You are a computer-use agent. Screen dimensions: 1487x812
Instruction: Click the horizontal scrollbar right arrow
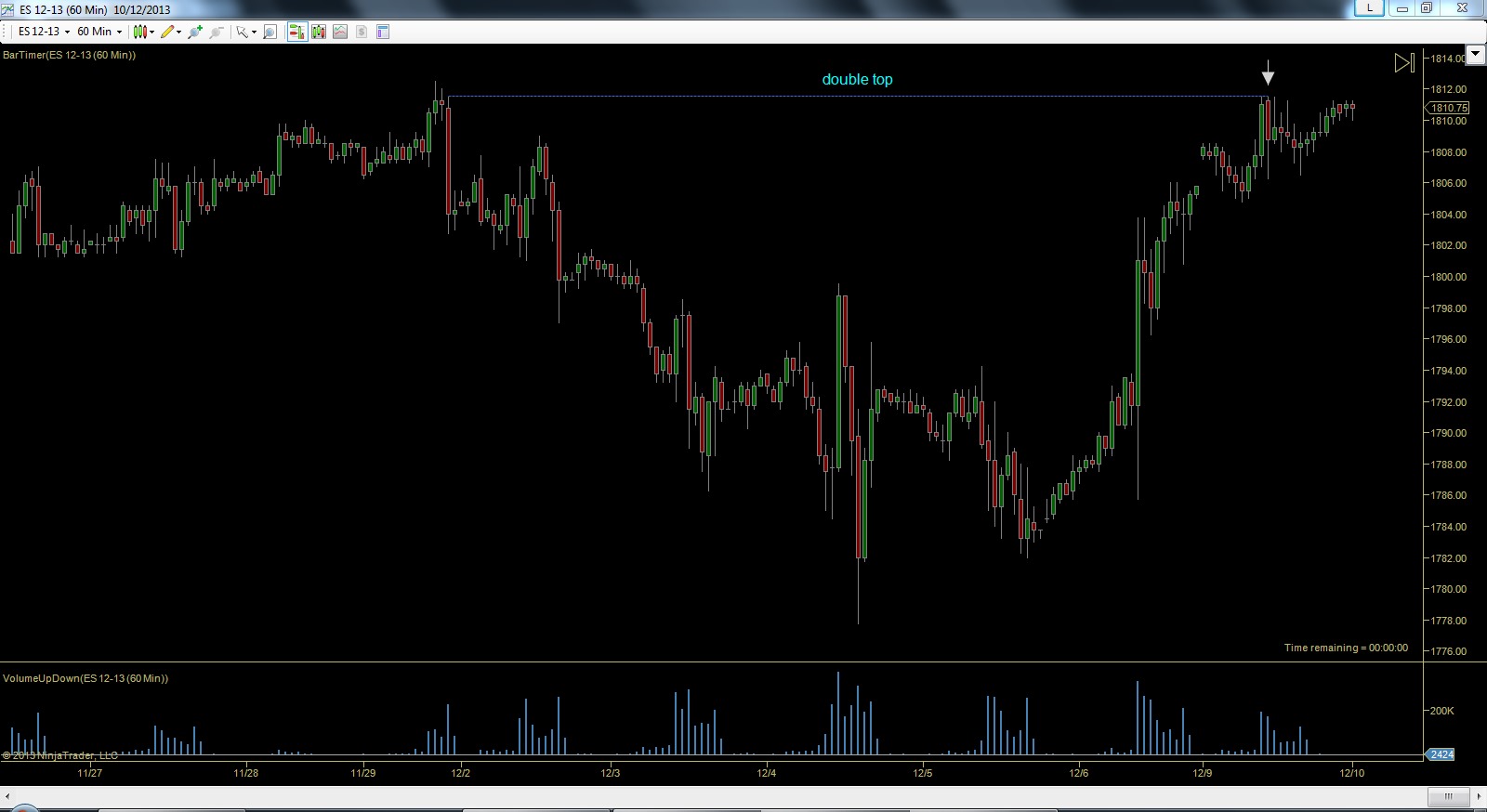[1478, 796]
